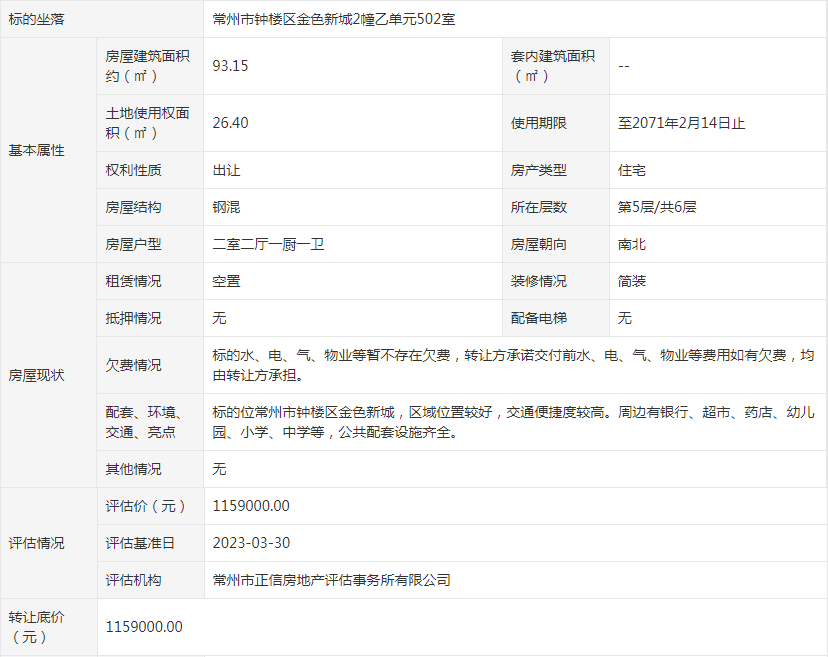Click the 配备电梯 label
Viewport: 828px width, 657px height.
coord(539,318)
